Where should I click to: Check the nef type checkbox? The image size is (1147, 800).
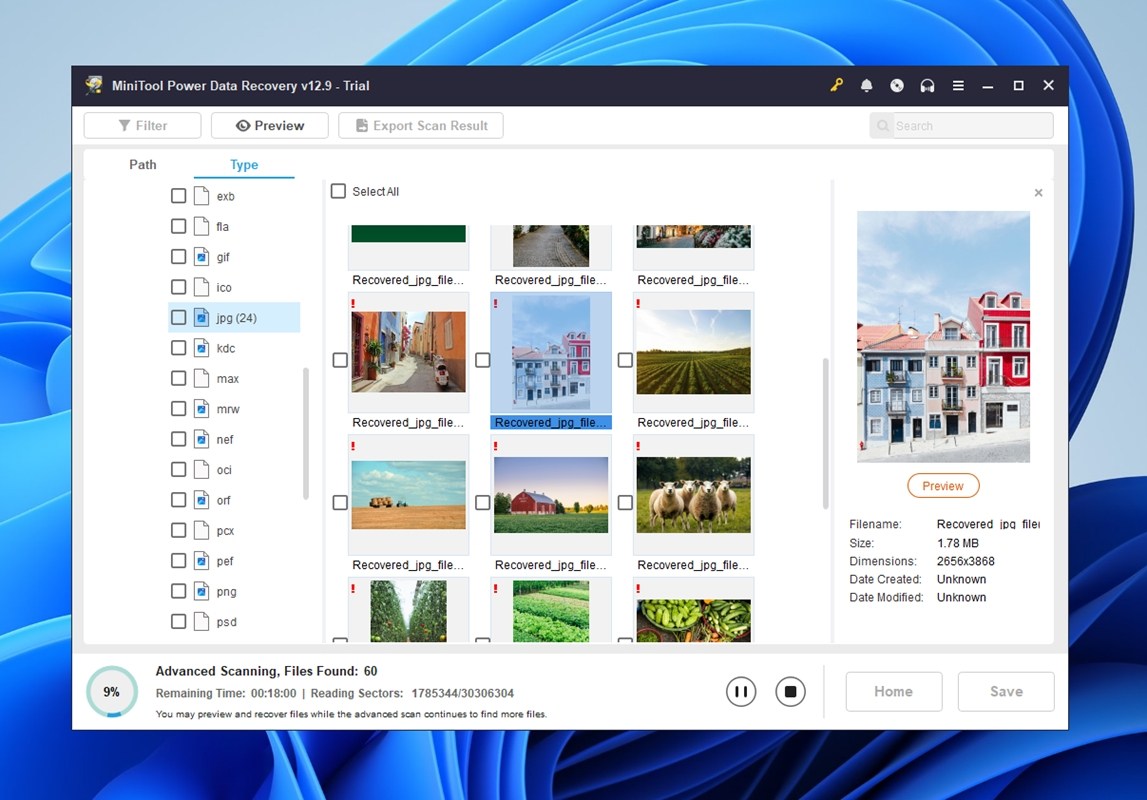click(178, 439)
